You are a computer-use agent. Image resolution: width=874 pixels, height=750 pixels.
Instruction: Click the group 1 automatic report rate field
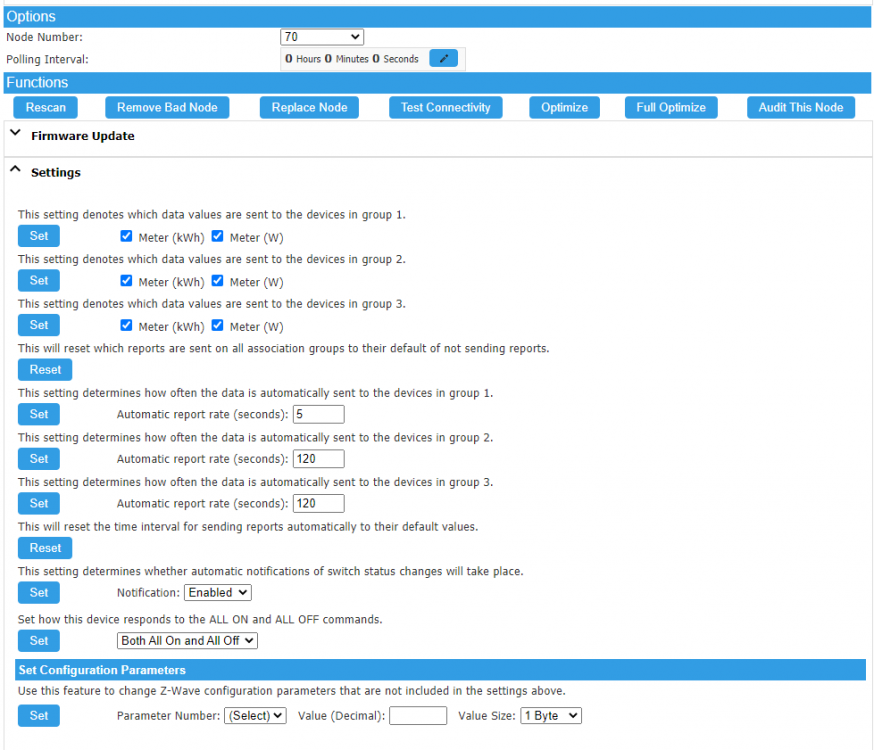[318, 414]
